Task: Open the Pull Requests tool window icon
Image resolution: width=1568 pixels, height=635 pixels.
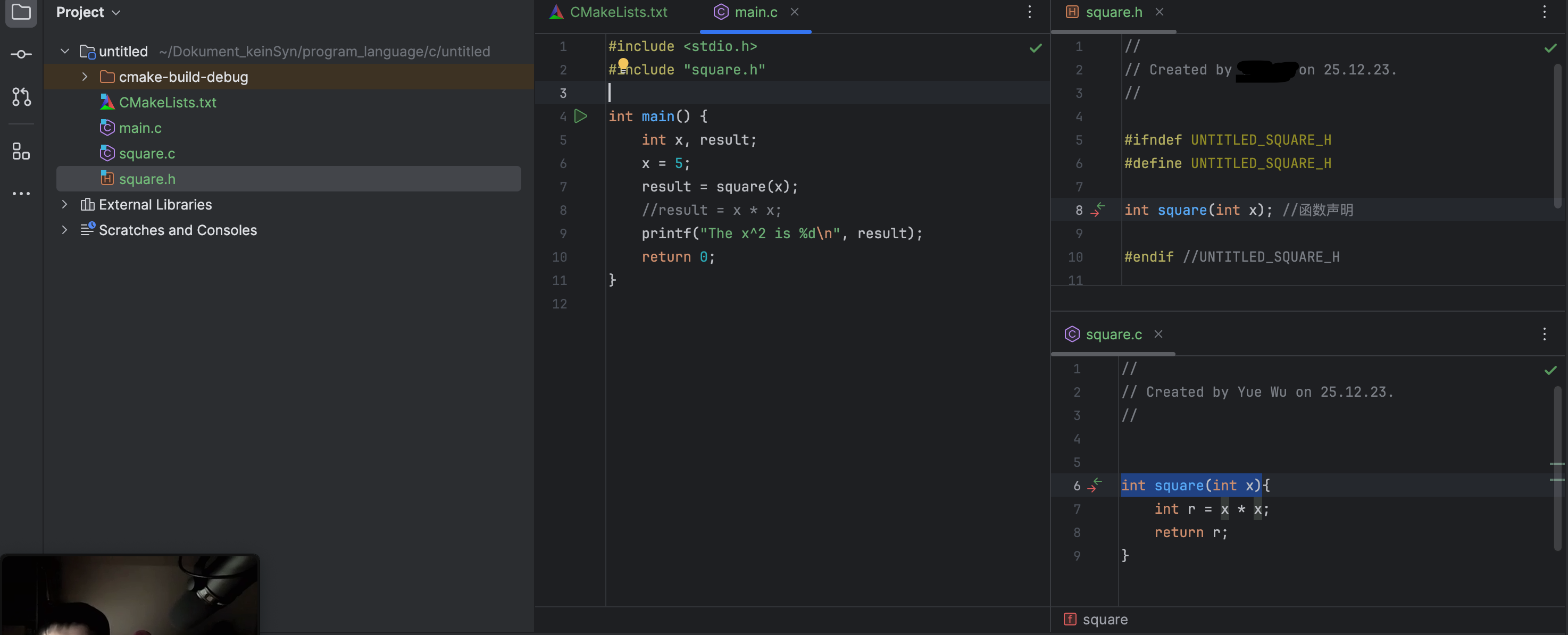Action: (21, 96)
